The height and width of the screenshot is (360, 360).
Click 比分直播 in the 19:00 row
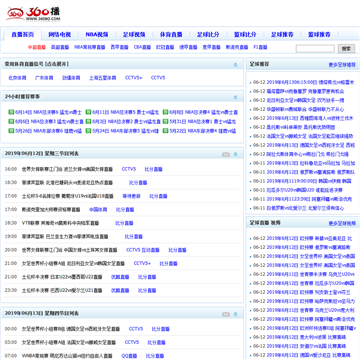134,237
